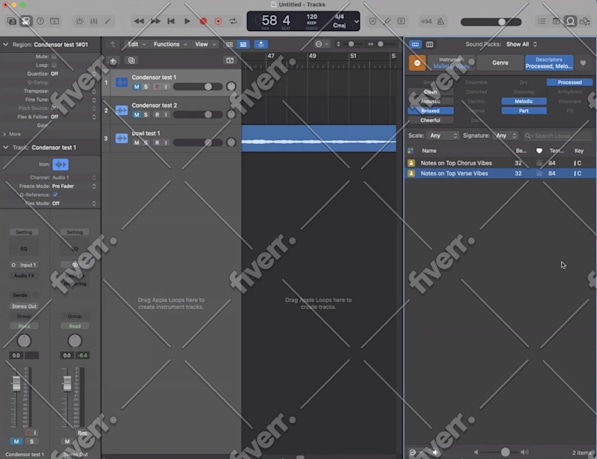Image resolution: width=597 pixels, height=459 pixels.
Task: Switch loop browser to column view
Action: point(429,45)
